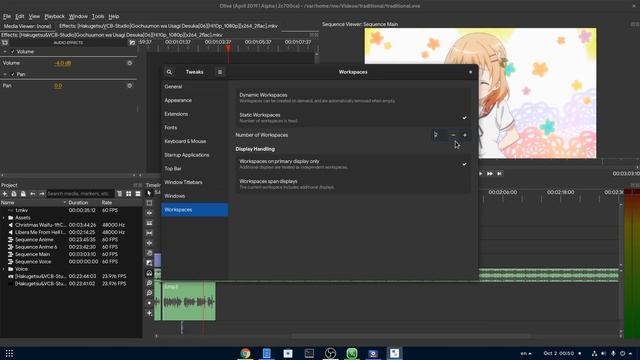Select Workspaces on primary display only
Viewport: 640px width, 360px height.
353,164
